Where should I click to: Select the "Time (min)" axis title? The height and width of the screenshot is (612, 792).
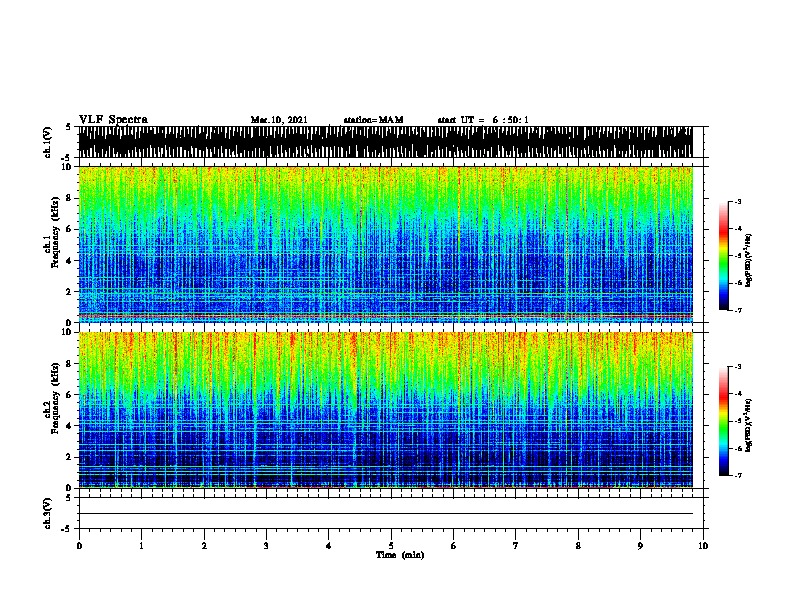point(400,555)
